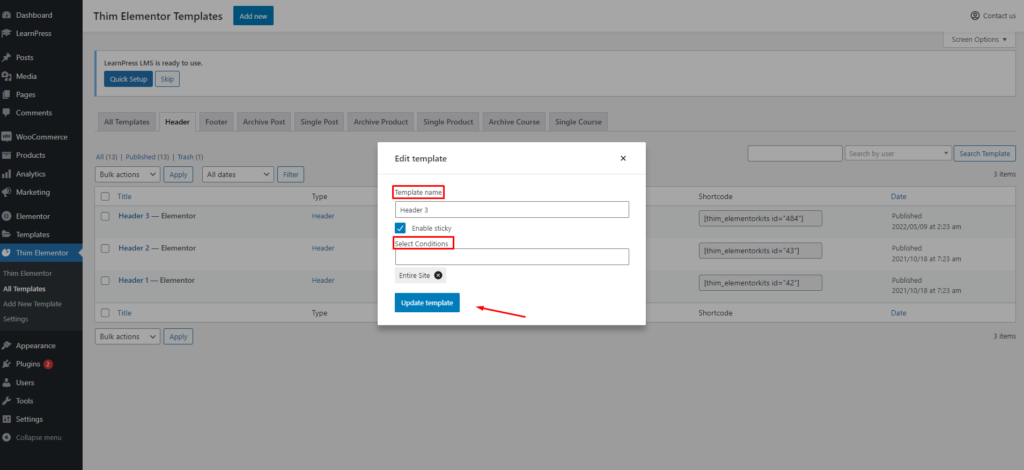Check the Header 2 row checkbox
Image resolution: width=1024 pixels, height=470 pixels.
coord(105,249)
